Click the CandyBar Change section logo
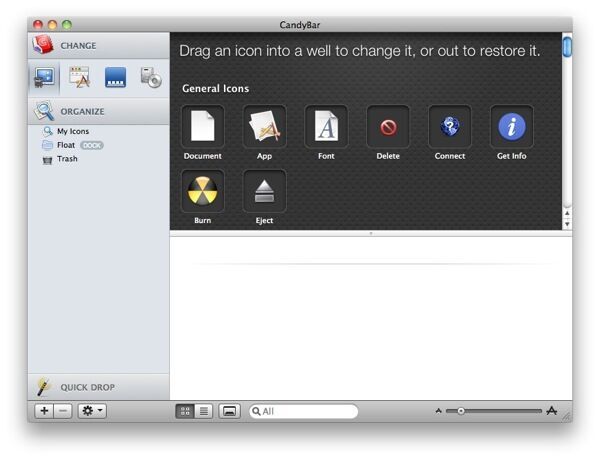Image resolution: width=600 pixels, height=459 pixels. tap(43, 45)
